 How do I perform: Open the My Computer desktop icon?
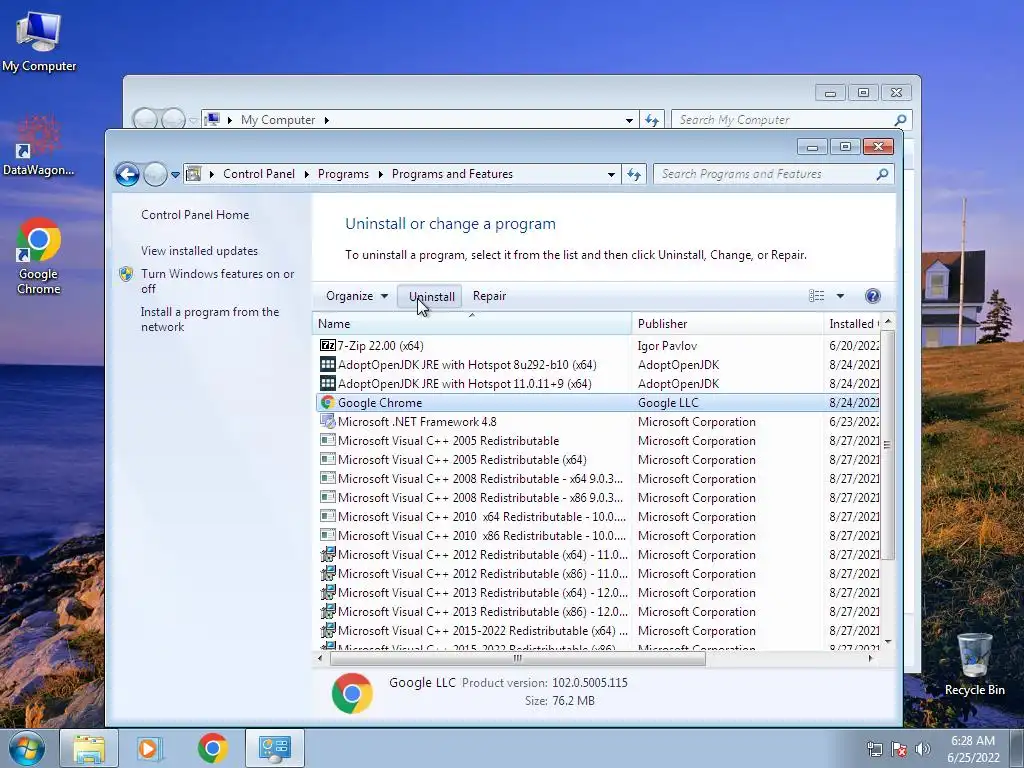(39, 41)
